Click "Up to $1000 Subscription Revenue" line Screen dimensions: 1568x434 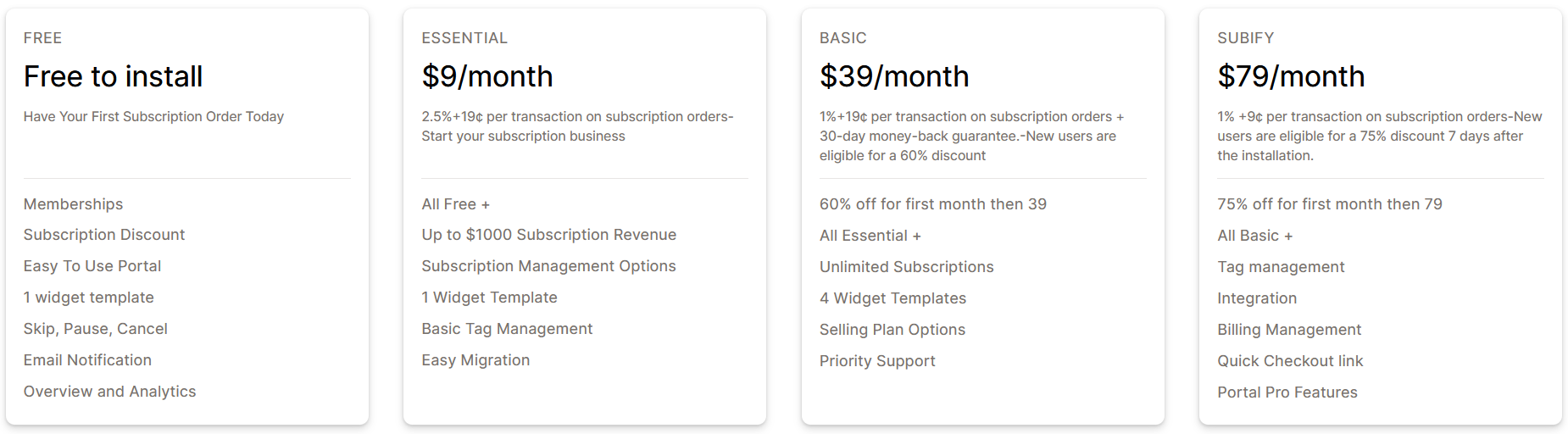point(548,235)
